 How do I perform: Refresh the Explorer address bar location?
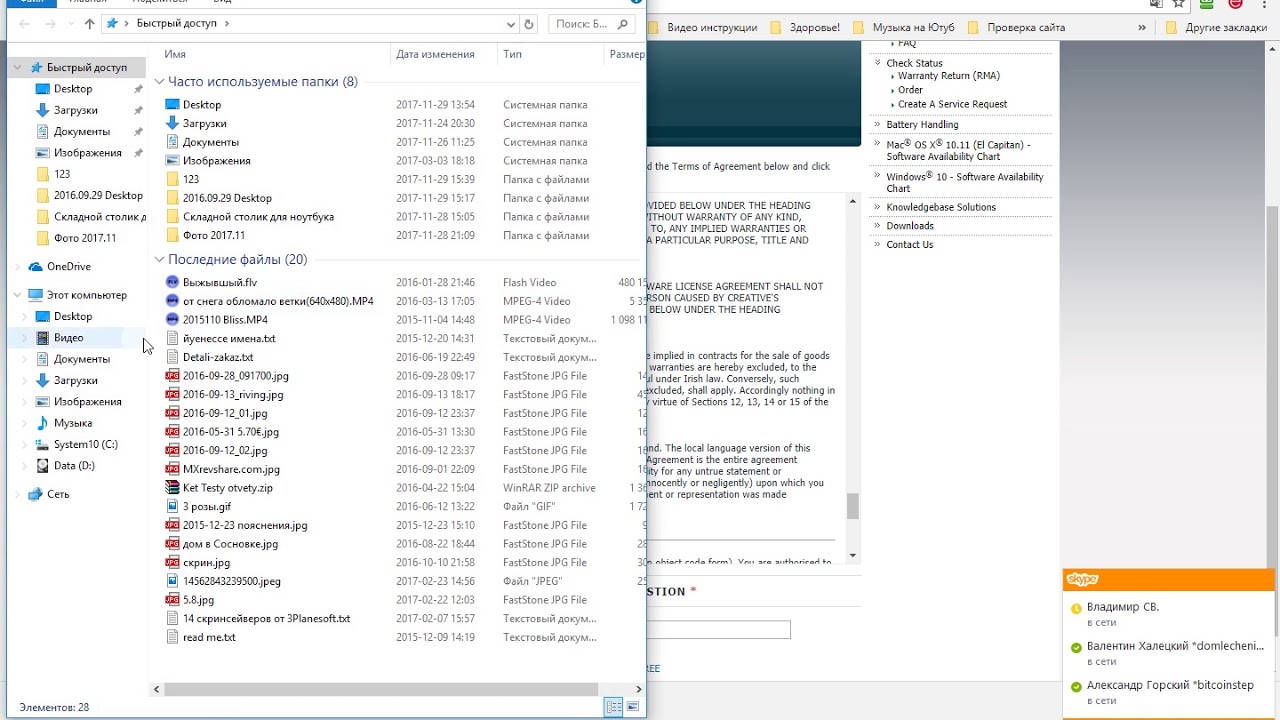tap(529, 23)
